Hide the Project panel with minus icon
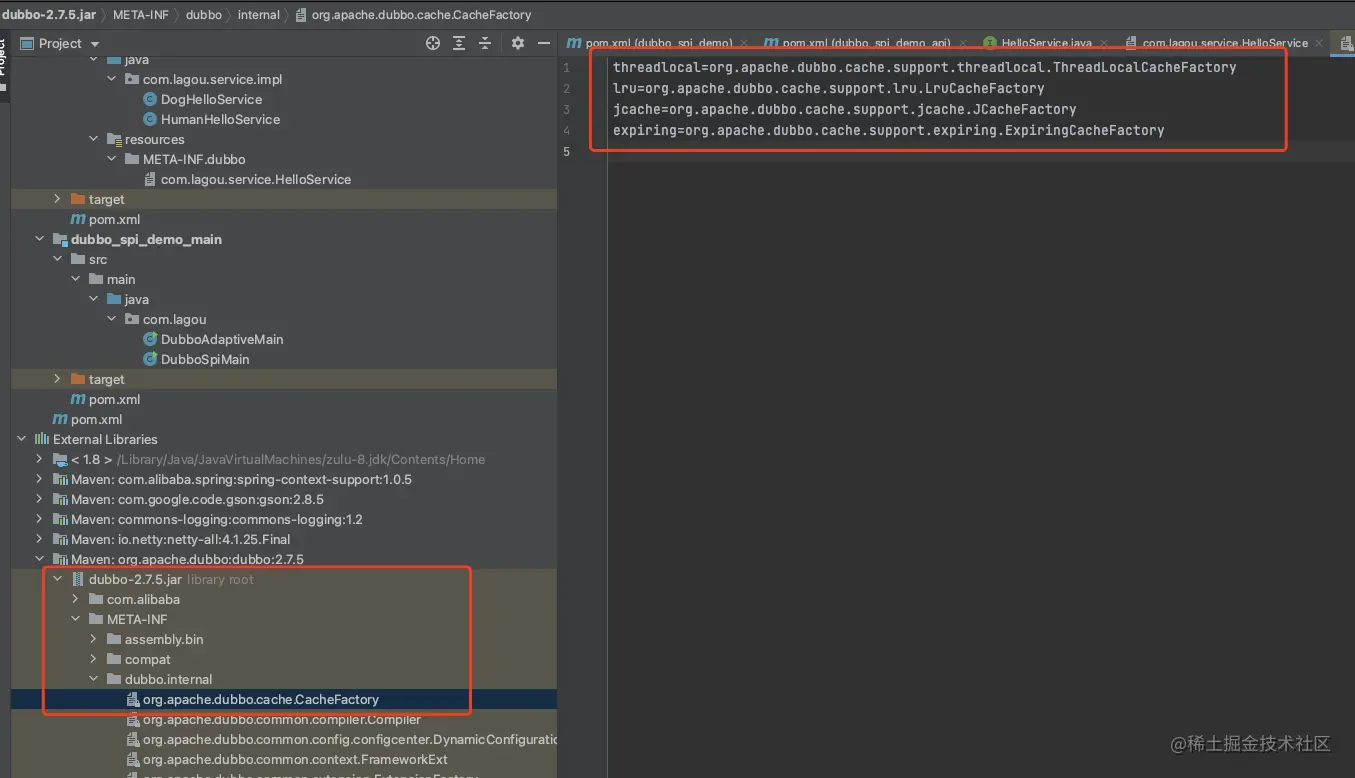Viewport: 1355px width, 778px height. tap(544, 43)
